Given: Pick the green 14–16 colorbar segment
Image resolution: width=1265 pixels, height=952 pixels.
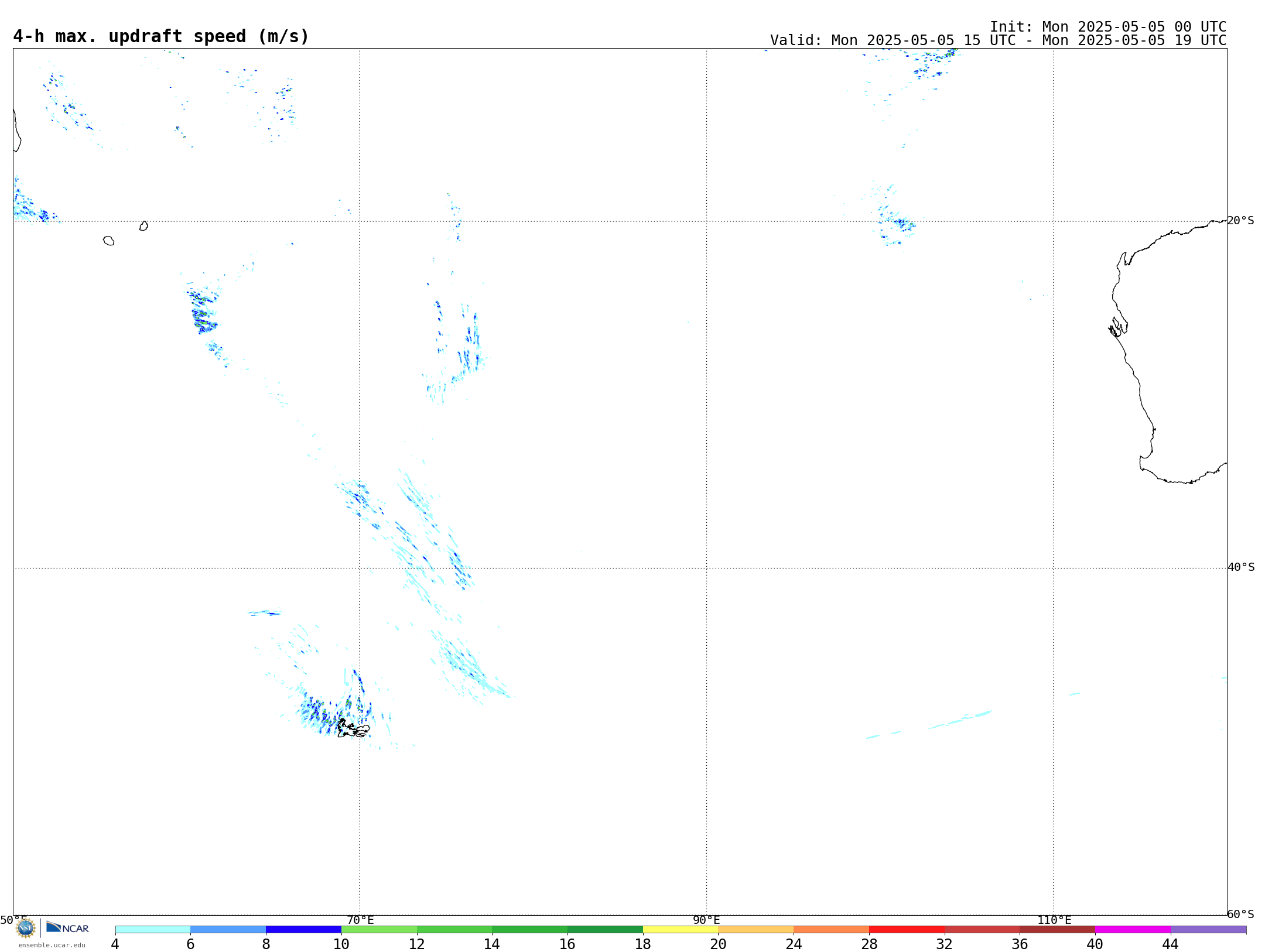Looking at the screenshot, I should [x=530, y=930].
